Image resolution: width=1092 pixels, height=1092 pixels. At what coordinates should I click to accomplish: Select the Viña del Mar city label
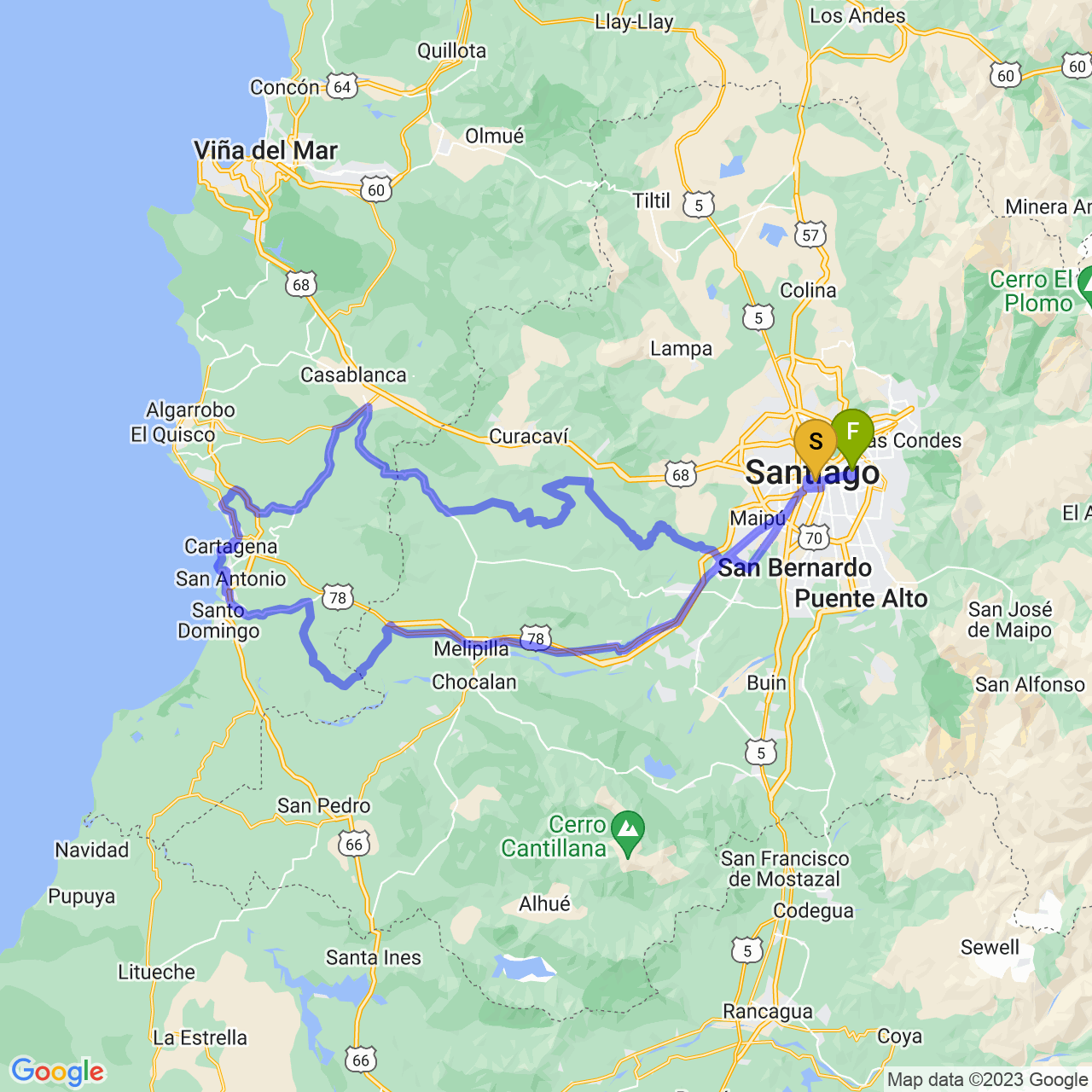click(266, 150)
